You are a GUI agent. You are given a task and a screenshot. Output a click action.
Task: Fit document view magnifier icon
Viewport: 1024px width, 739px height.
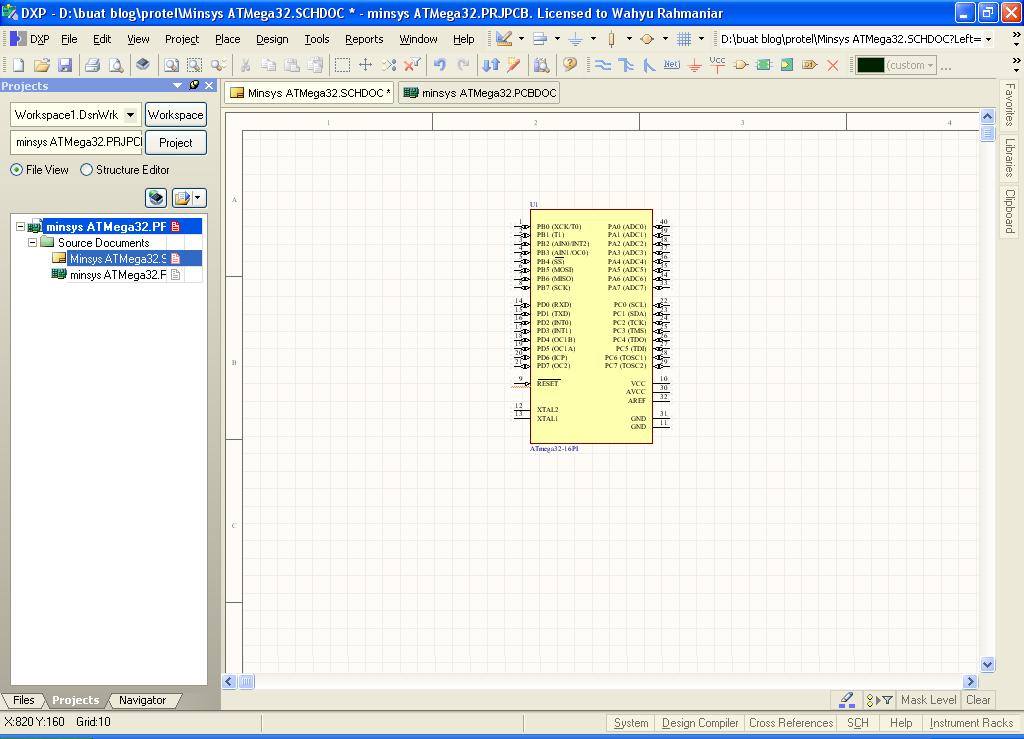tap(171, 65)
